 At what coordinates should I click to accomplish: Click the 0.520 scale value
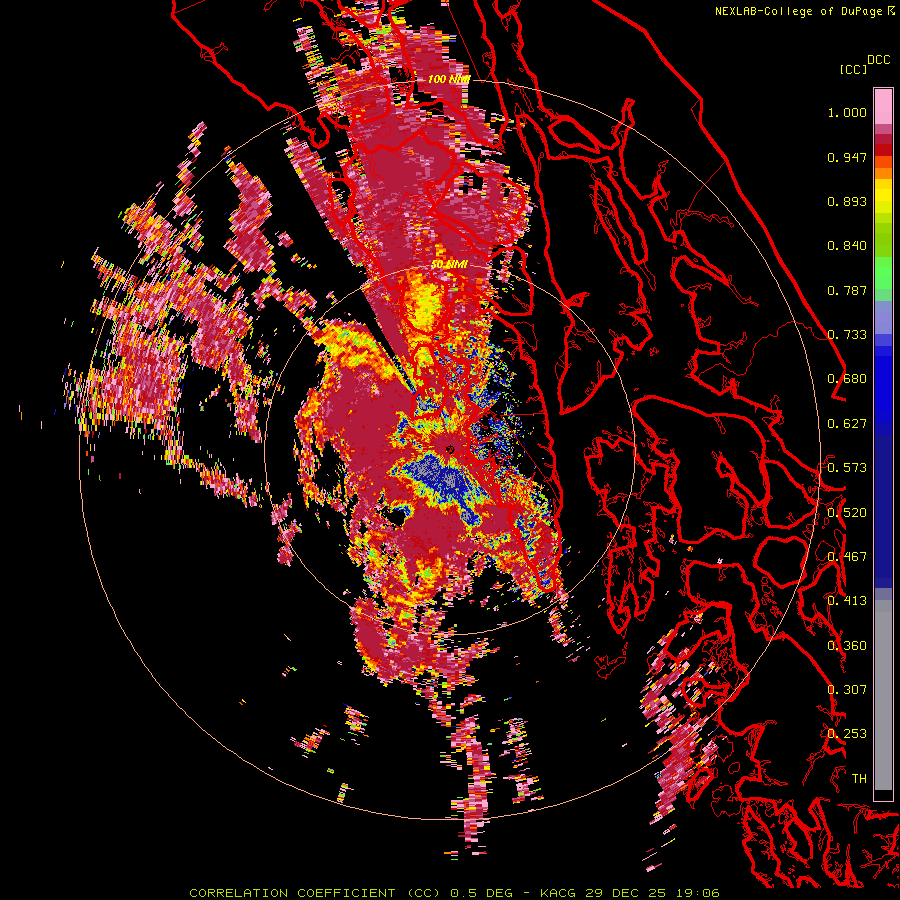tap(847, 513)
